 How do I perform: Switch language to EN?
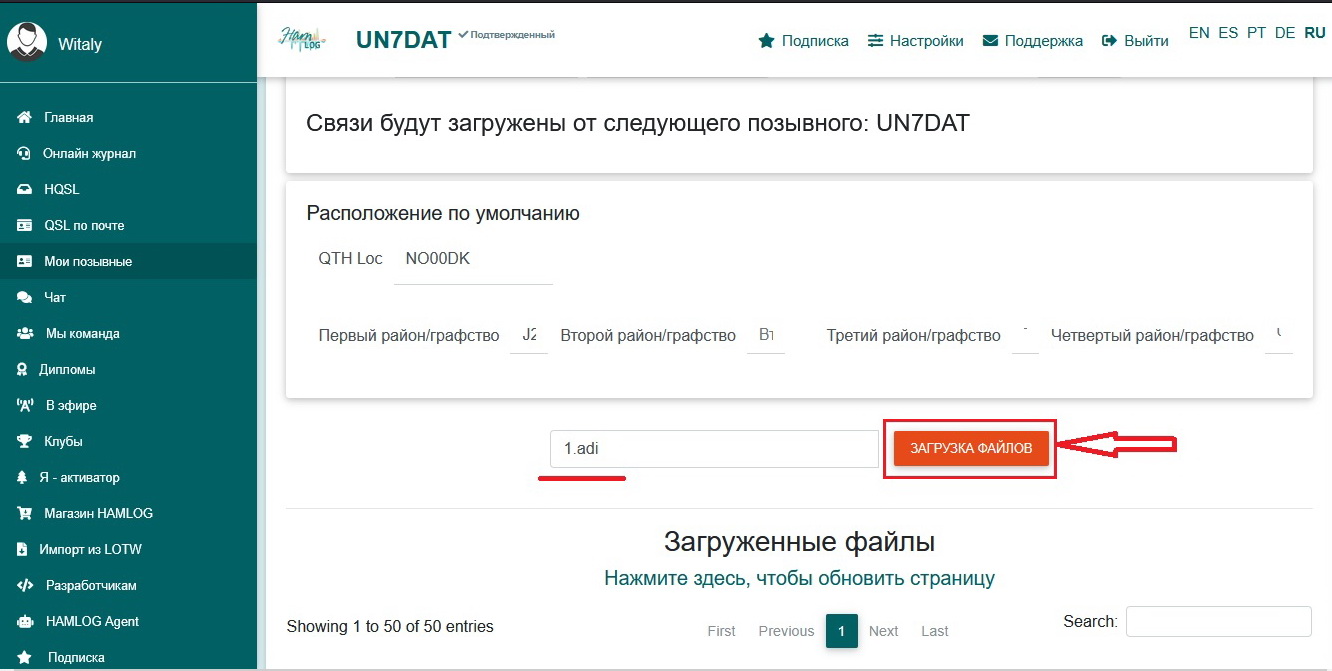1199,33
